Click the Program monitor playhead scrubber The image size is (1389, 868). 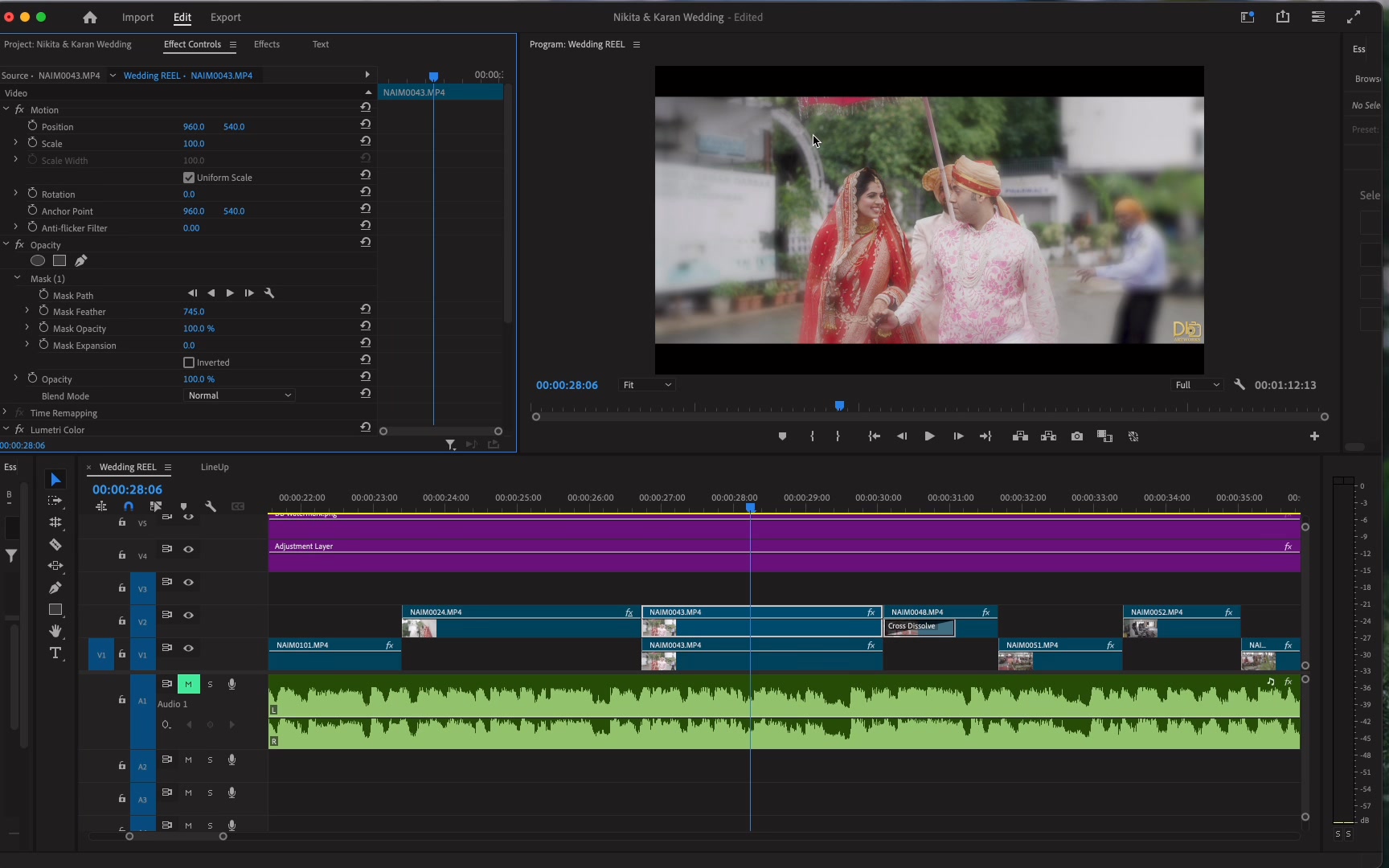click(x=839, y=406)
